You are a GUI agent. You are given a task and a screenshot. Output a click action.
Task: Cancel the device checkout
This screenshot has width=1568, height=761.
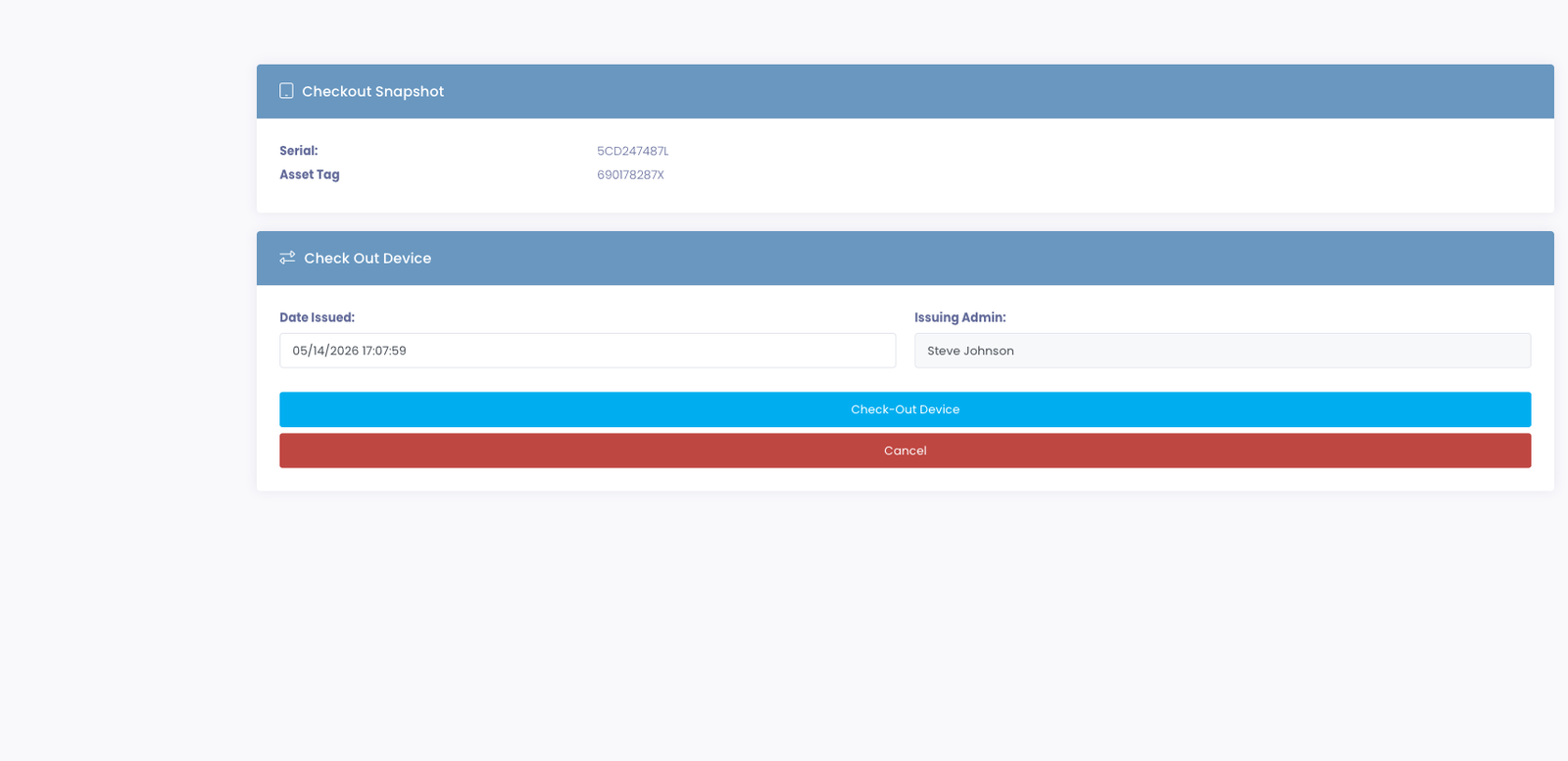pyautogui.click(x=905, y=451)
